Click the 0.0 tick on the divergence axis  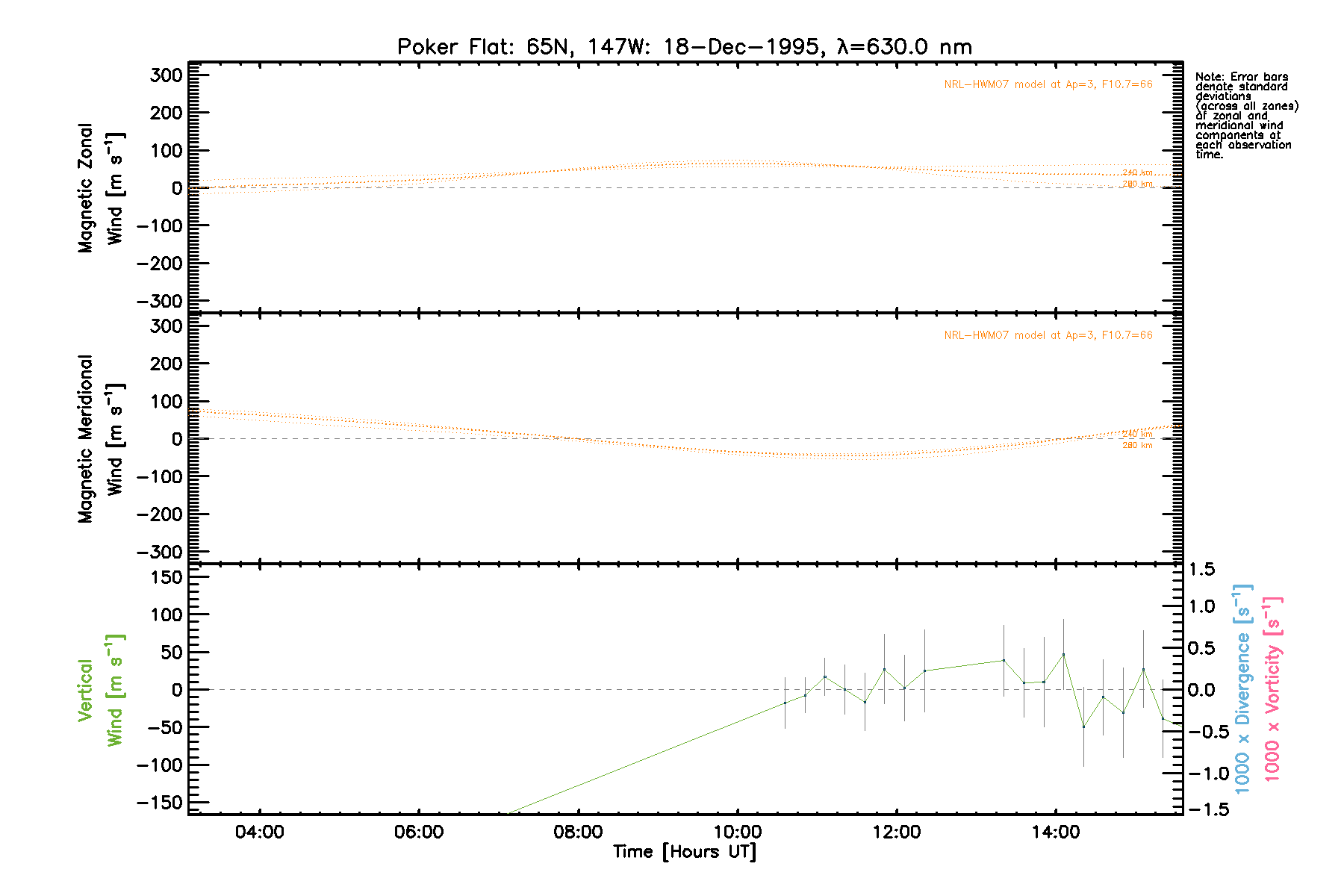1201,690
